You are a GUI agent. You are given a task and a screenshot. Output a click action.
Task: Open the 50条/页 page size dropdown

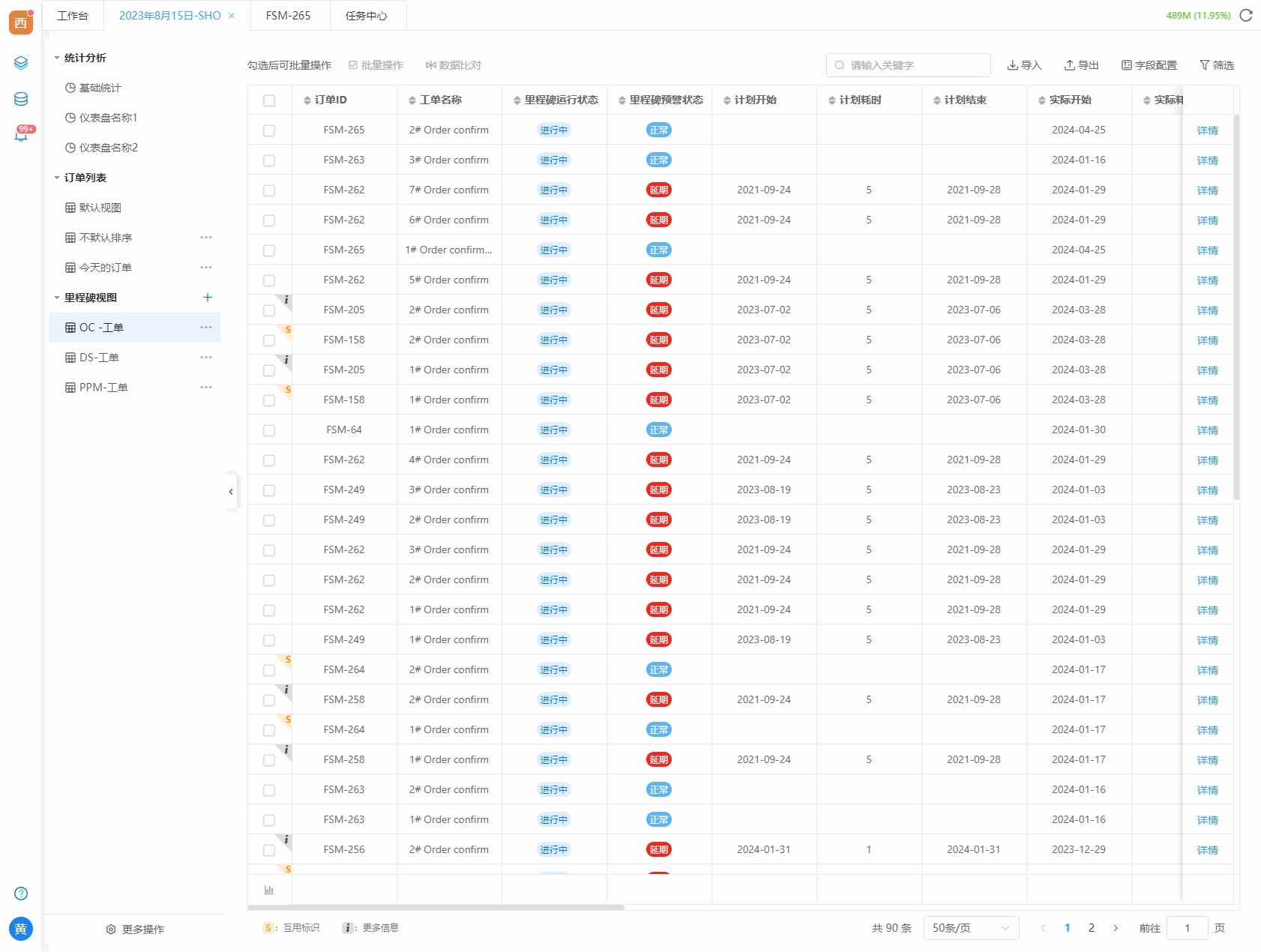coord(971,928)
